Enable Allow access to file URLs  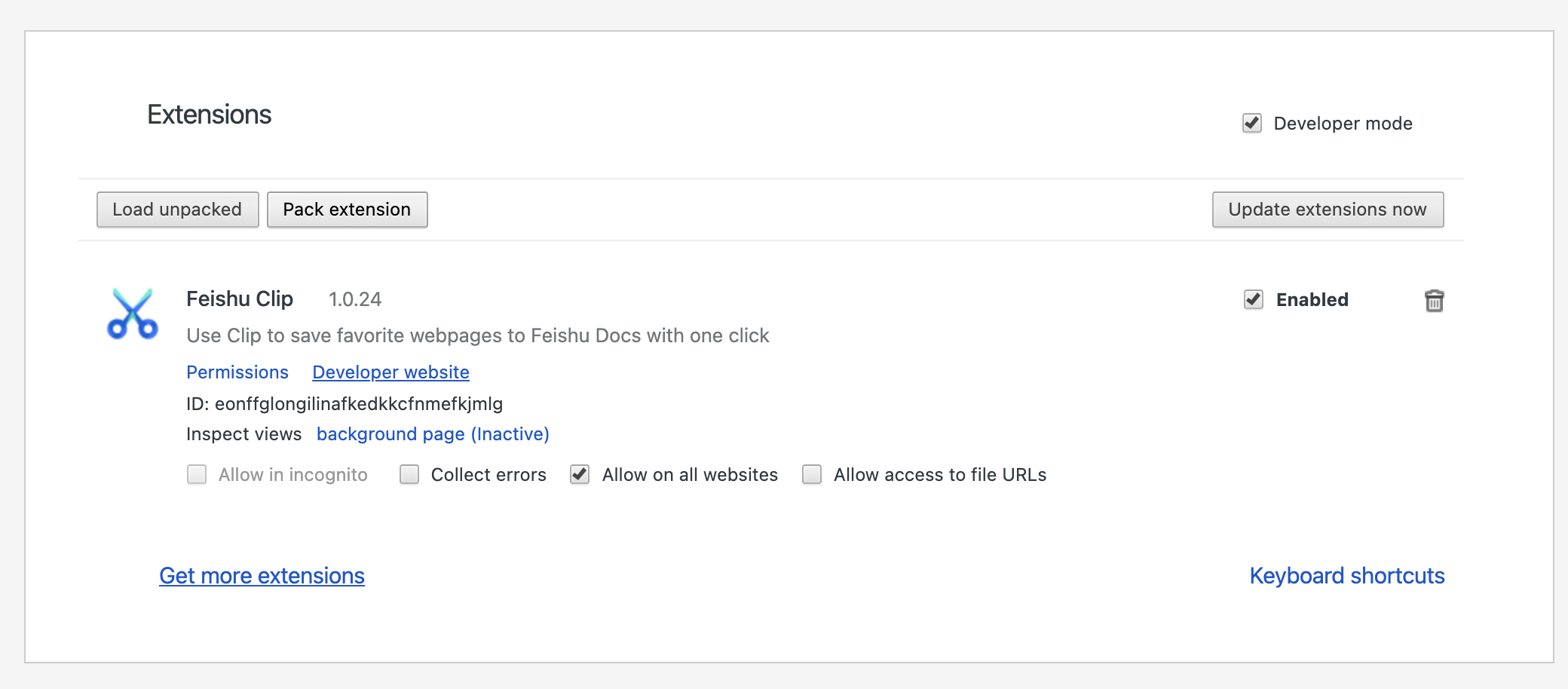pos(812,474)
